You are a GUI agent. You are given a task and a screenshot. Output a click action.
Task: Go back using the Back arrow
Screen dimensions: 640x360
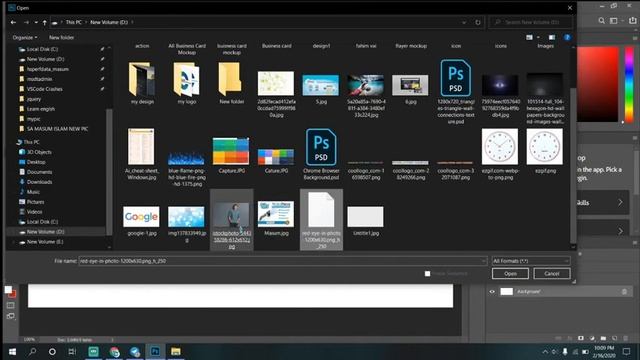pos(13,22)
